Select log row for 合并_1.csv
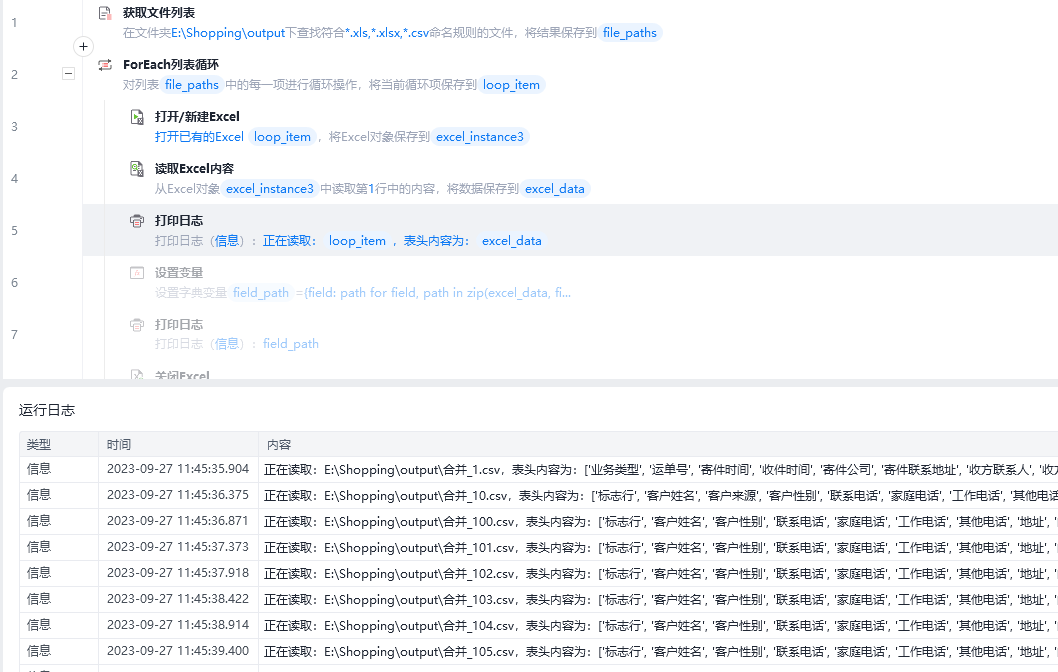The image size is (1058, 672). (x=538, y=470)
